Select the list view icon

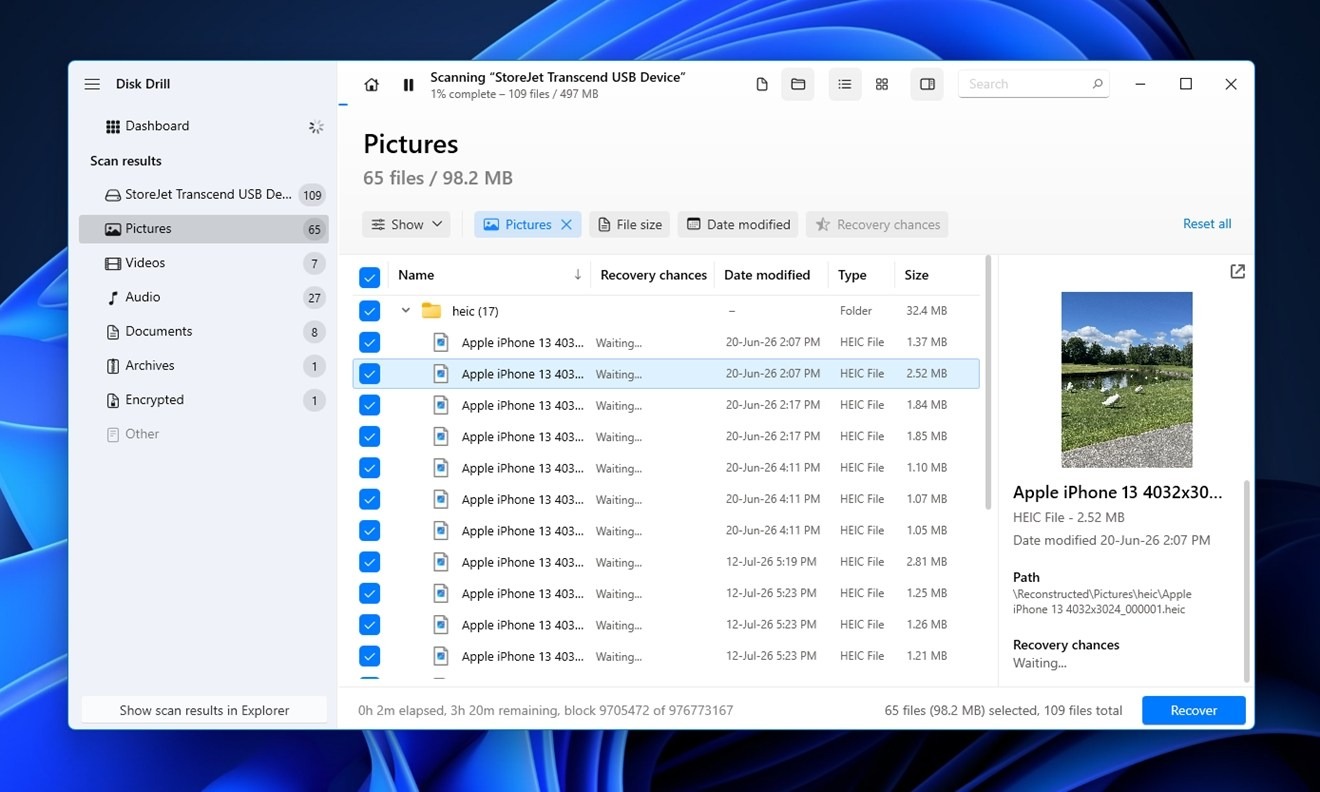(845, 85)
